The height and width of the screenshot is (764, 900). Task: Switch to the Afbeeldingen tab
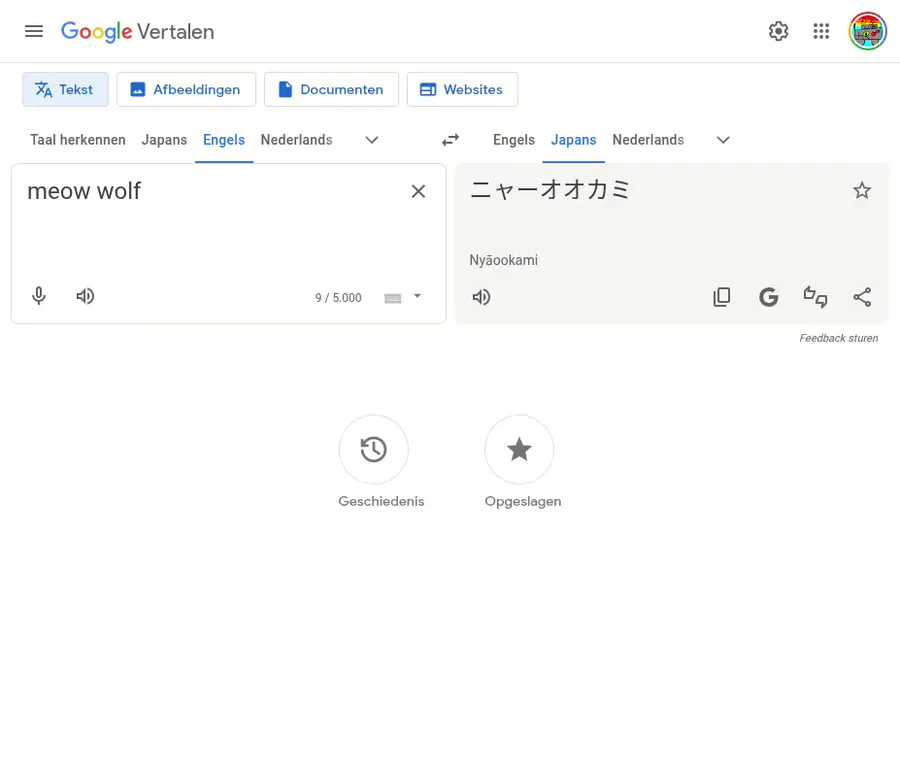(186, 90)
